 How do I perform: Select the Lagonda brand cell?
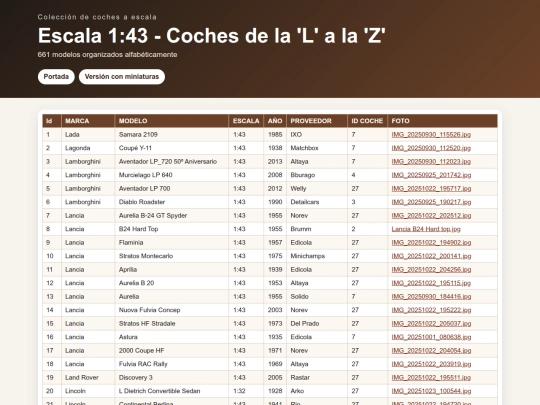[x=88, y=148]
